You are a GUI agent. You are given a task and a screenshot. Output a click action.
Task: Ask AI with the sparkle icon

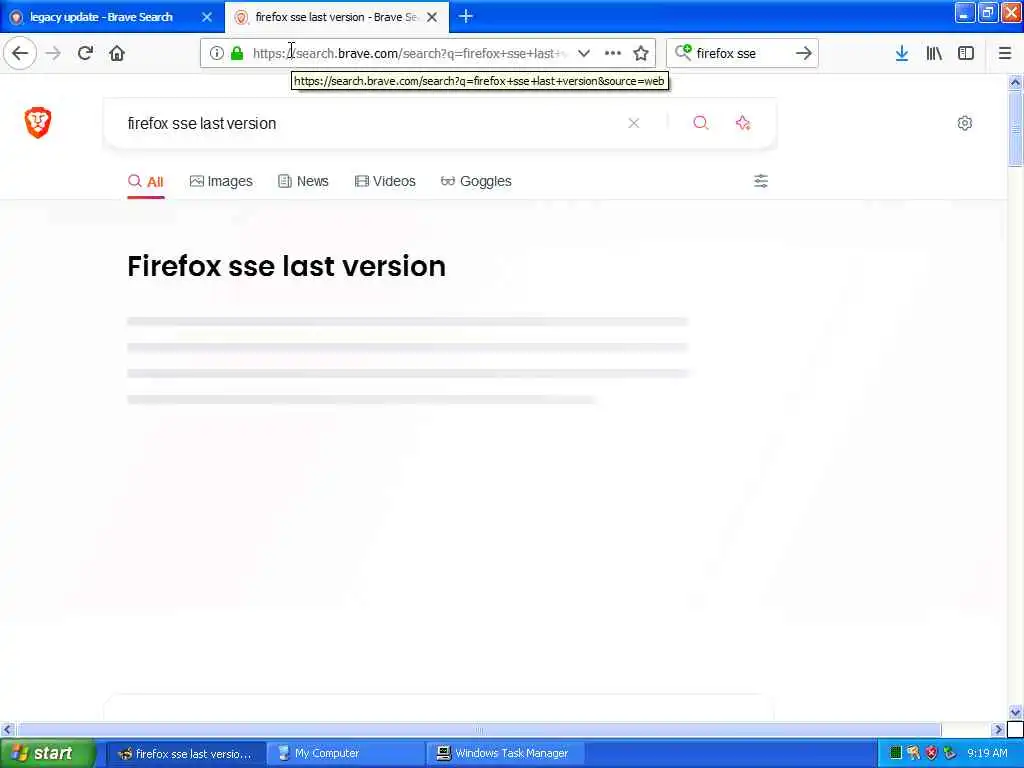pos(743,123)
